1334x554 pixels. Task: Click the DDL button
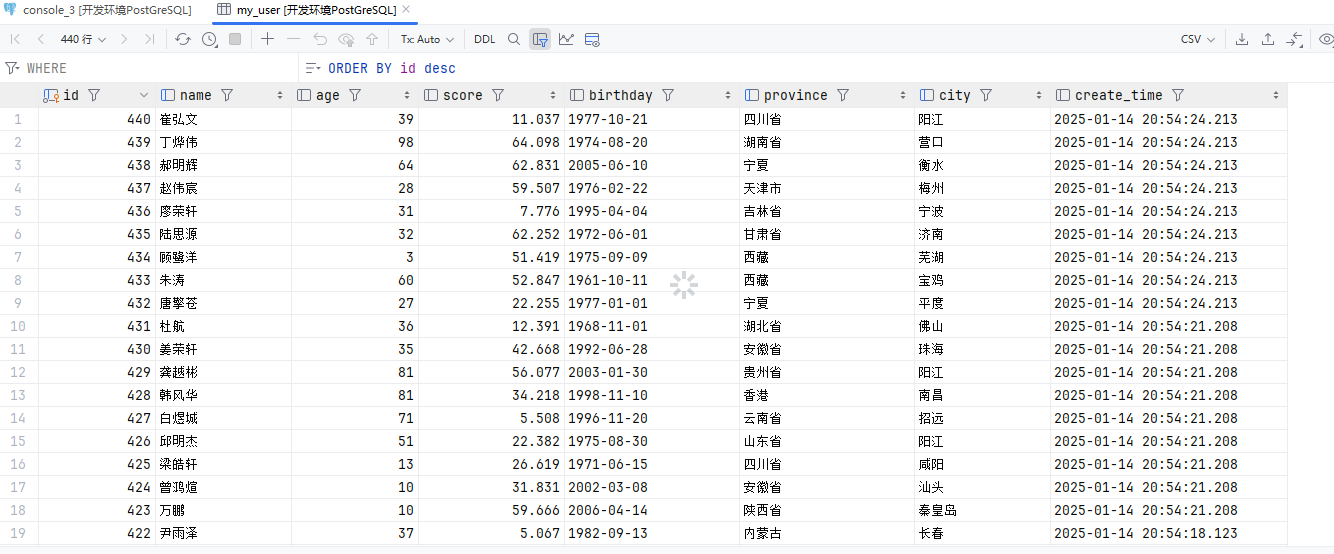point(484,39)
